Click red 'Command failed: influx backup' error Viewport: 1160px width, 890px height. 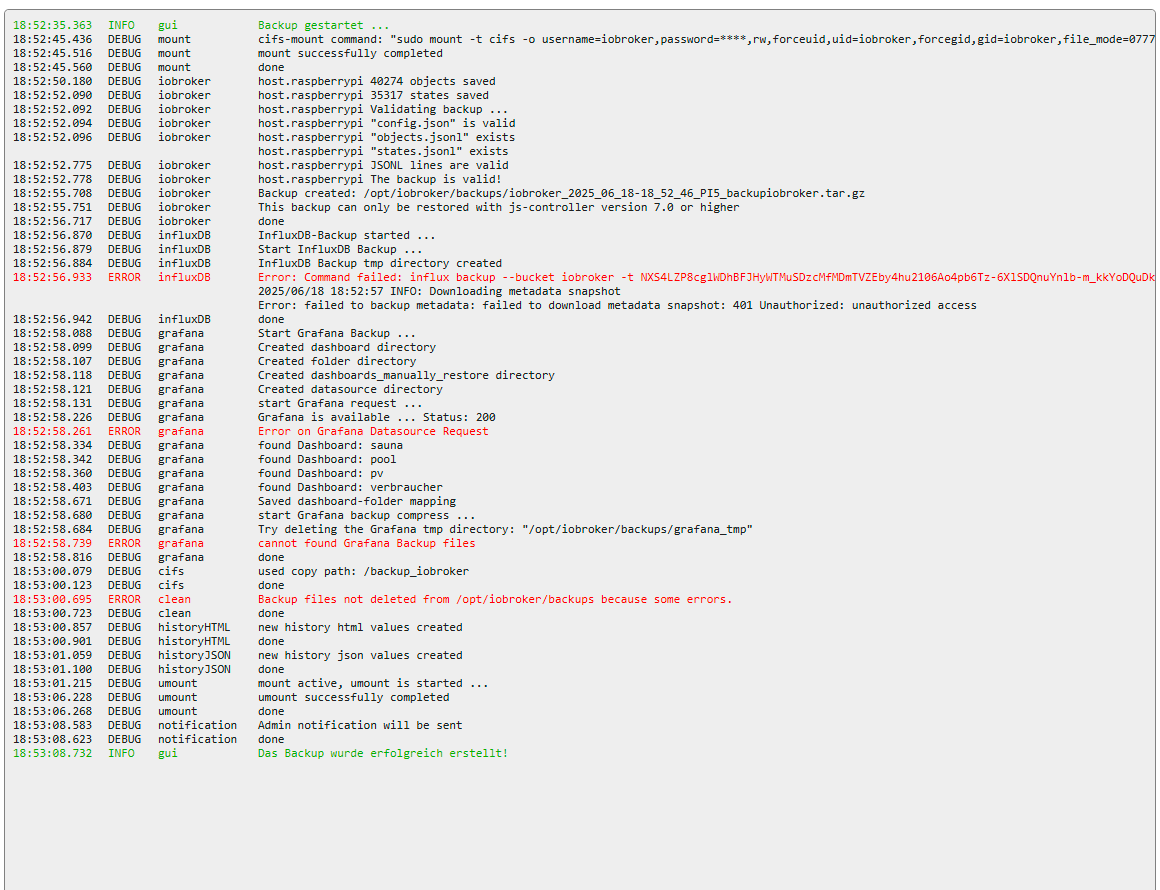[x=707, y=278]
